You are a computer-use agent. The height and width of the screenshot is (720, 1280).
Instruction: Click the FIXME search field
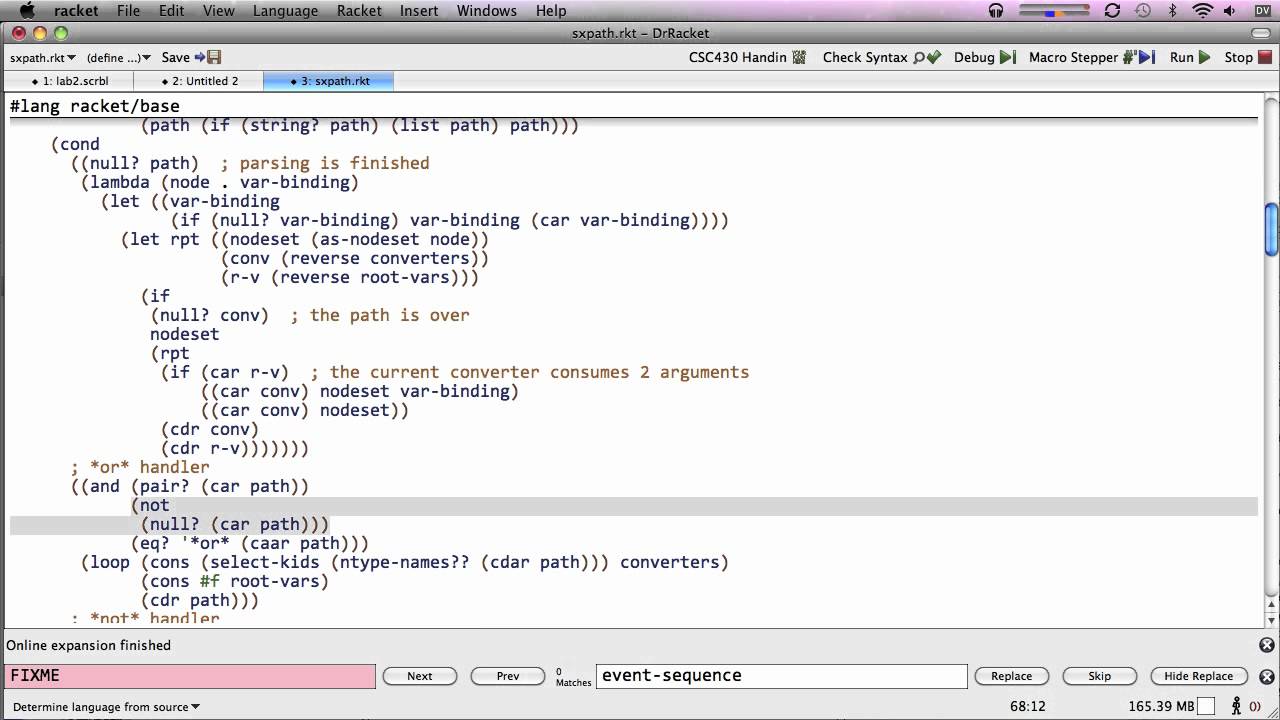pyautogui.click(x=190, y=676)
